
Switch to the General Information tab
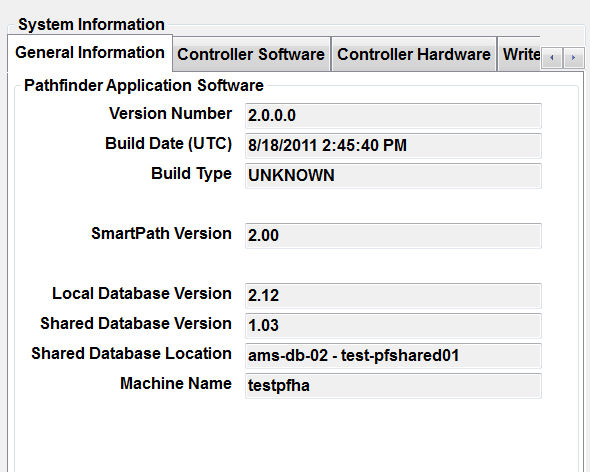[x=90, y=53]
